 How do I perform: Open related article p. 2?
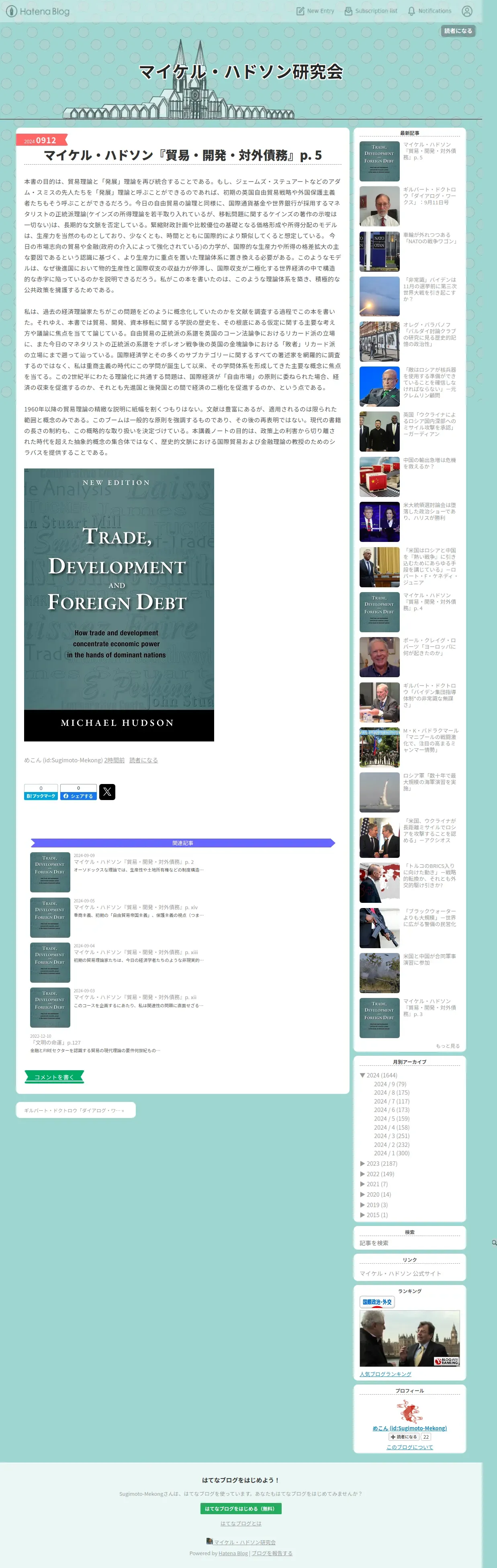(133, 862)
